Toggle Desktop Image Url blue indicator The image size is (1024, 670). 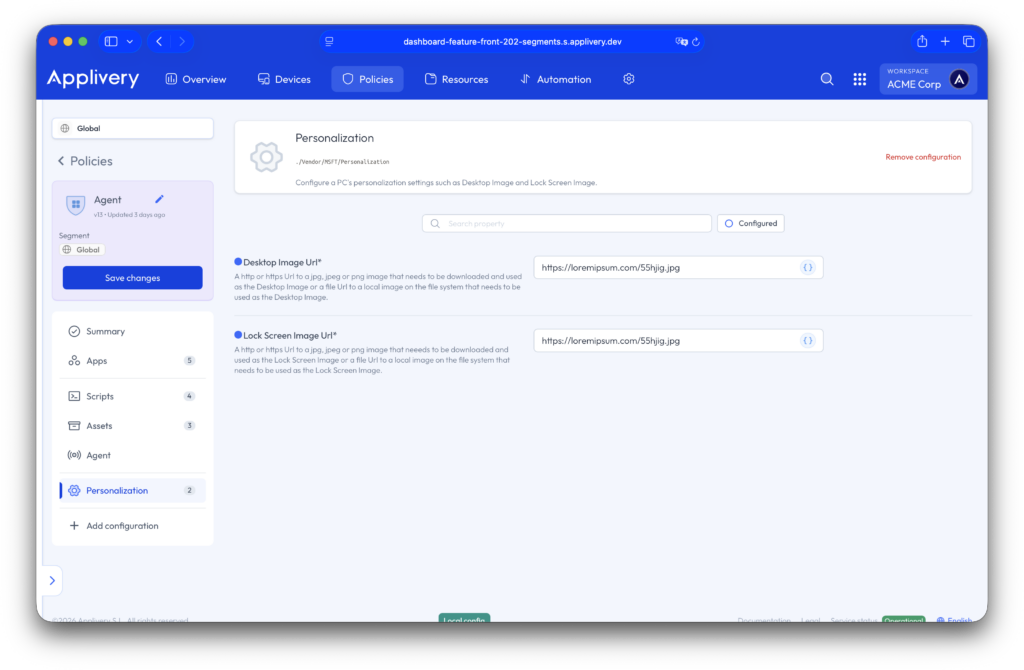[x=238, y=262]
